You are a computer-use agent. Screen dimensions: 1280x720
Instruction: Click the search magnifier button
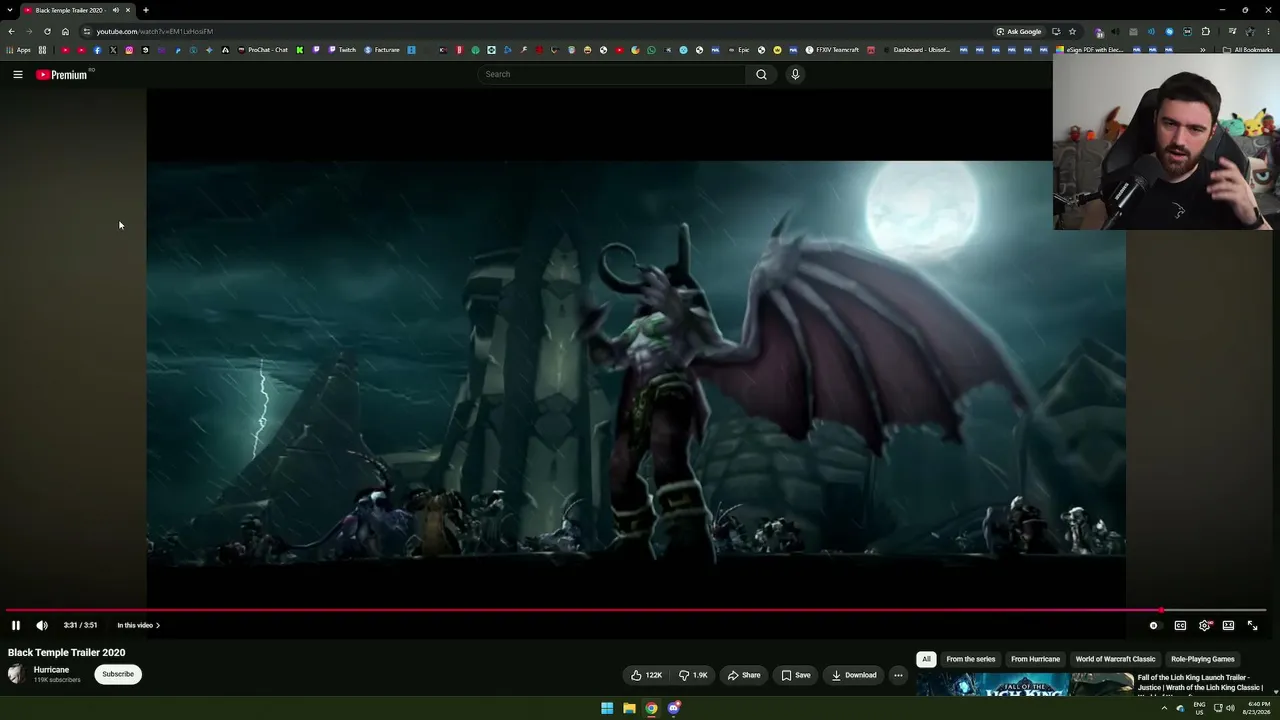click(761, 74)
